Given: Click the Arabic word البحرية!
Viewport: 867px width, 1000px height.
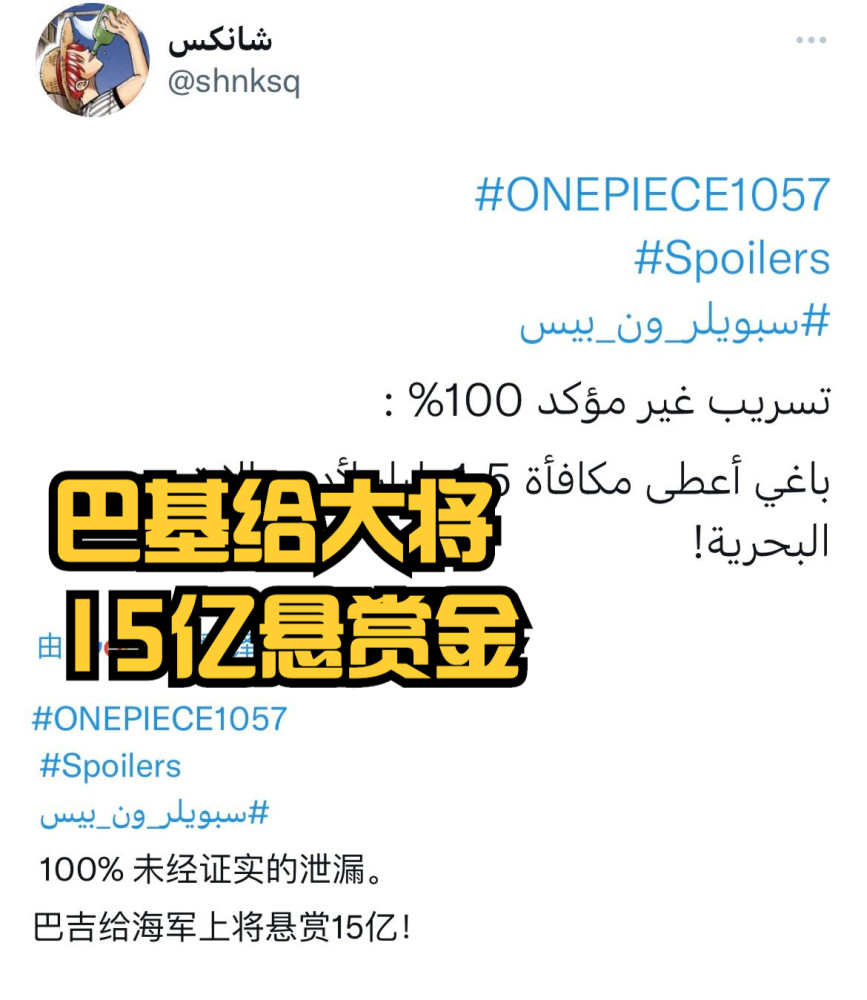Looking at the screenshot, I should (x=762, y=543).
